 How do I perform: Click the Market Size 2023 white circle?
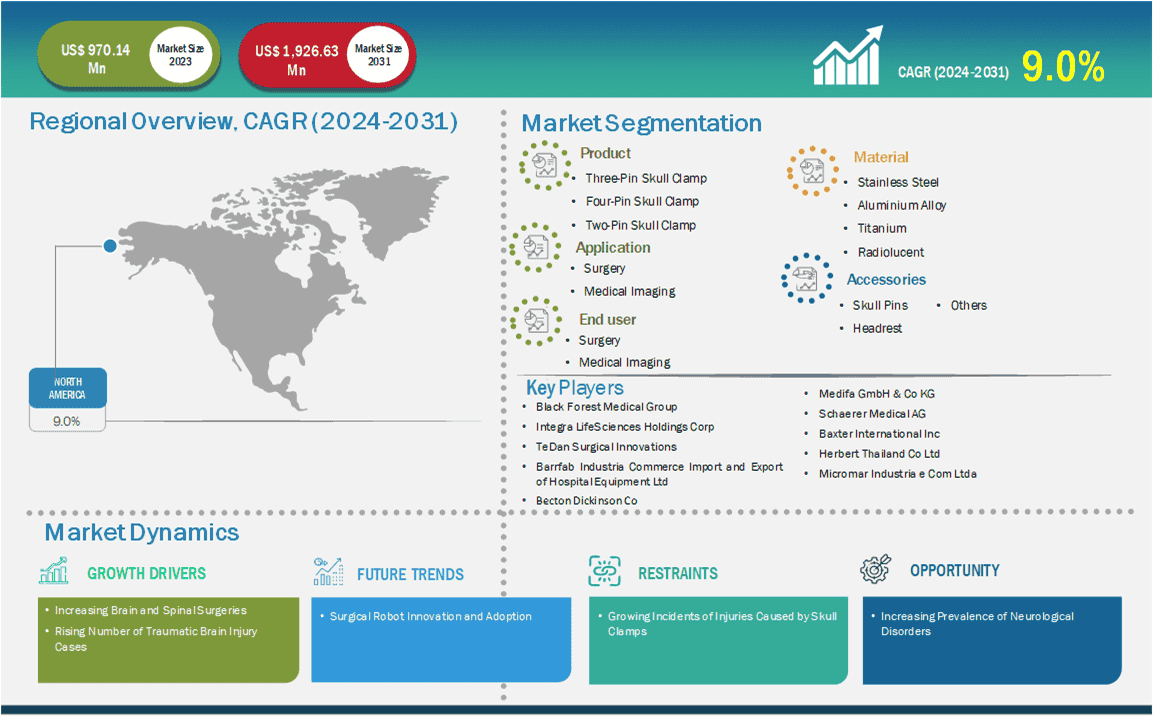click(180, 56)
